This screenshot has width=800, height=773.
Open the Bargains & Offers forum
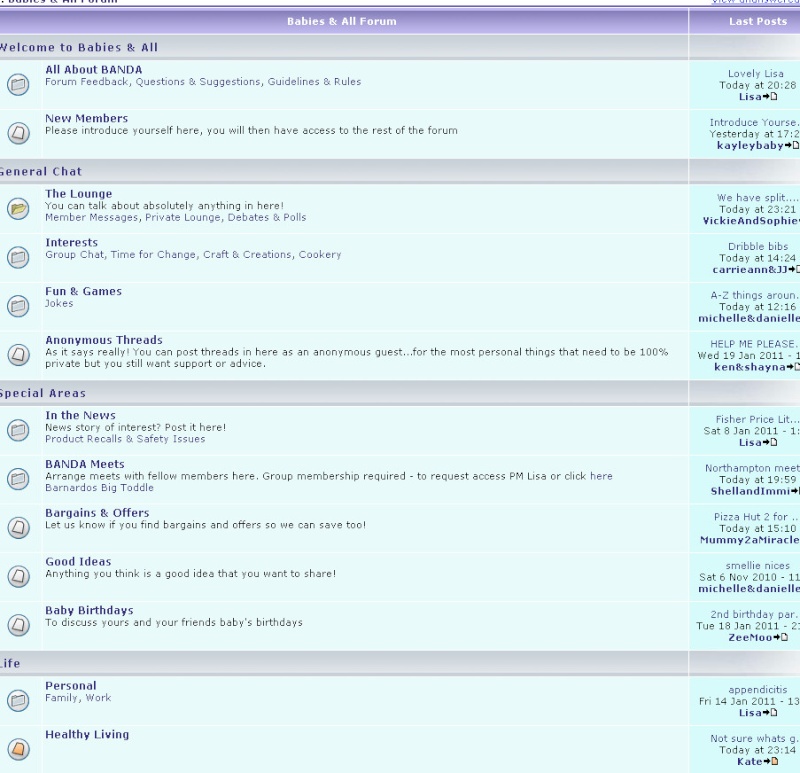(97, 513)
